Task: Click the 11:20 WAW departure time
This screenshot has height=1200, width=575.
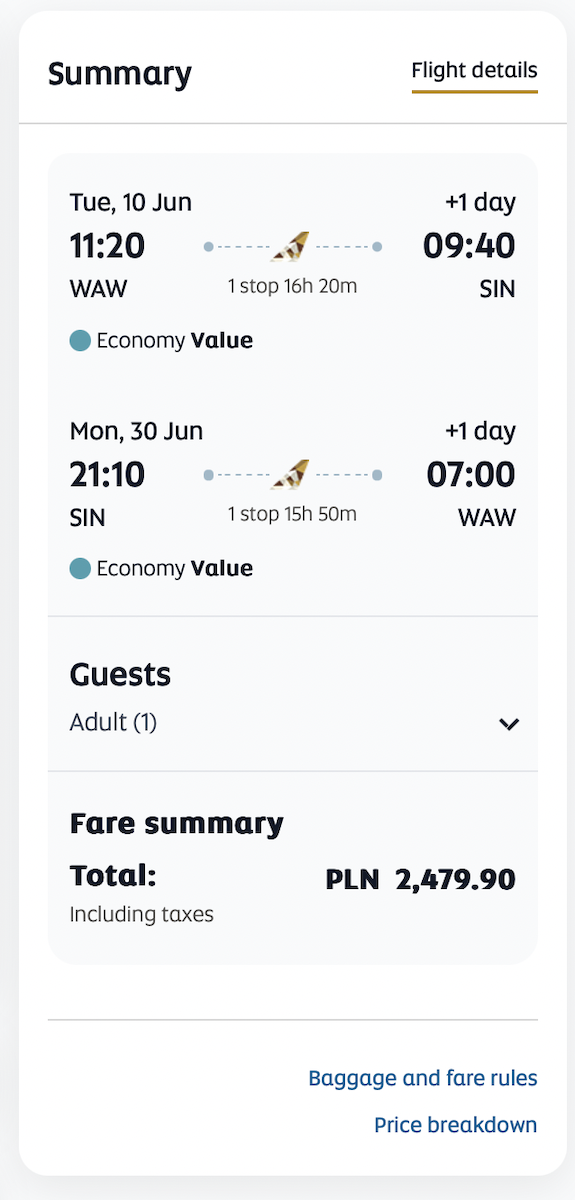Action: (107, 246)
